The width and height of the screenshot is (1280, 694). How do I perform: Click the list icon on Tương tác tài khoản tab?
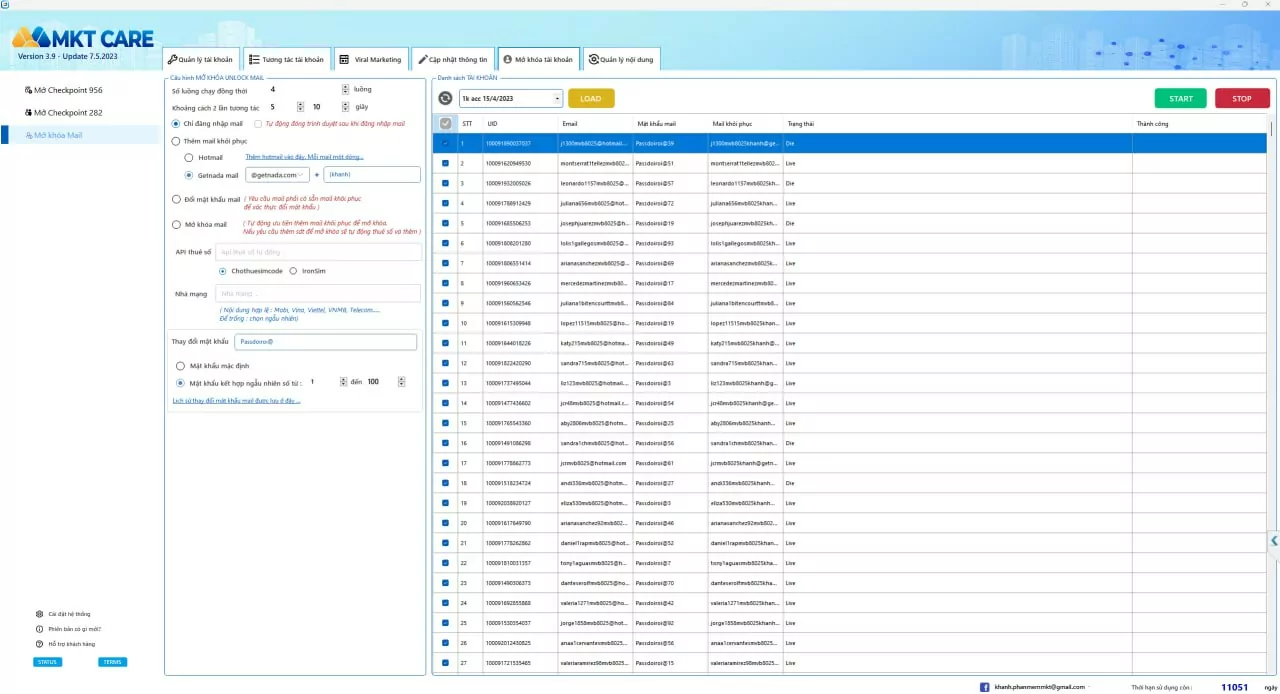point(254,60)
